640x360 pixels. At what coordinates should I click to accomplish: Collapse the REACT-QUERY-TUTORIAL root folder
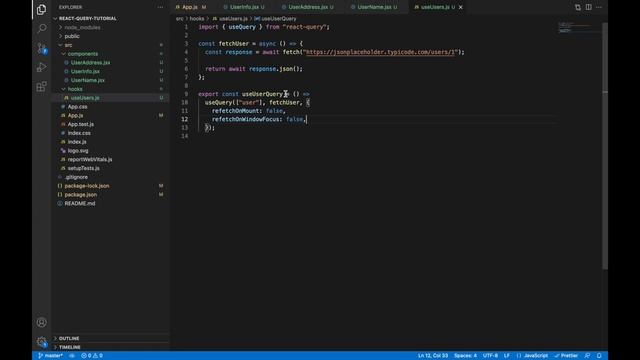(x=87, y=18)
